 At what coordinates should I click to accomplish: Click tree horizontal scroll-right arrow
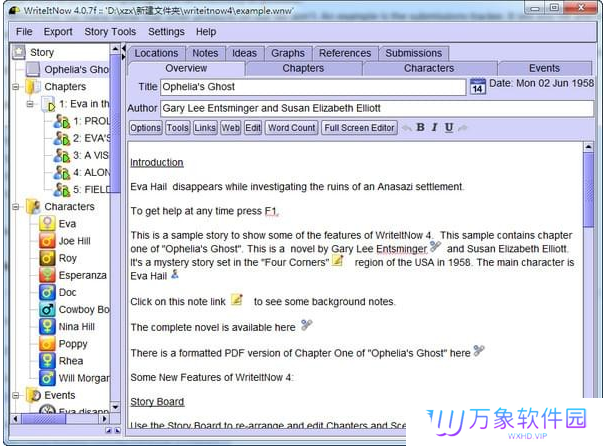[104, 419]
